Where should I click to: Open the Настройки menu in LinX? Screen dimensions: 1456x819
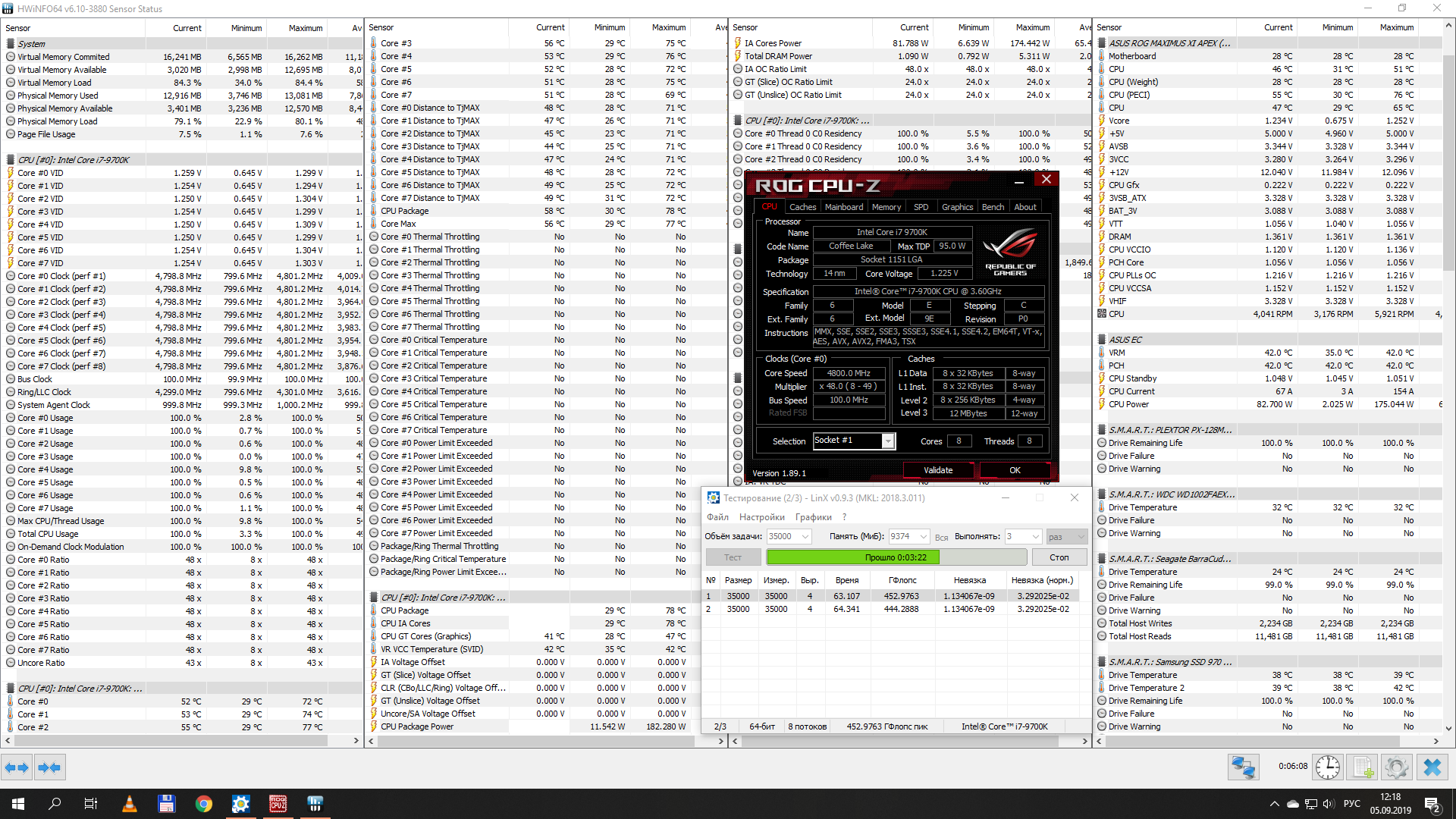pyautogui.click(x=761, y=517)
